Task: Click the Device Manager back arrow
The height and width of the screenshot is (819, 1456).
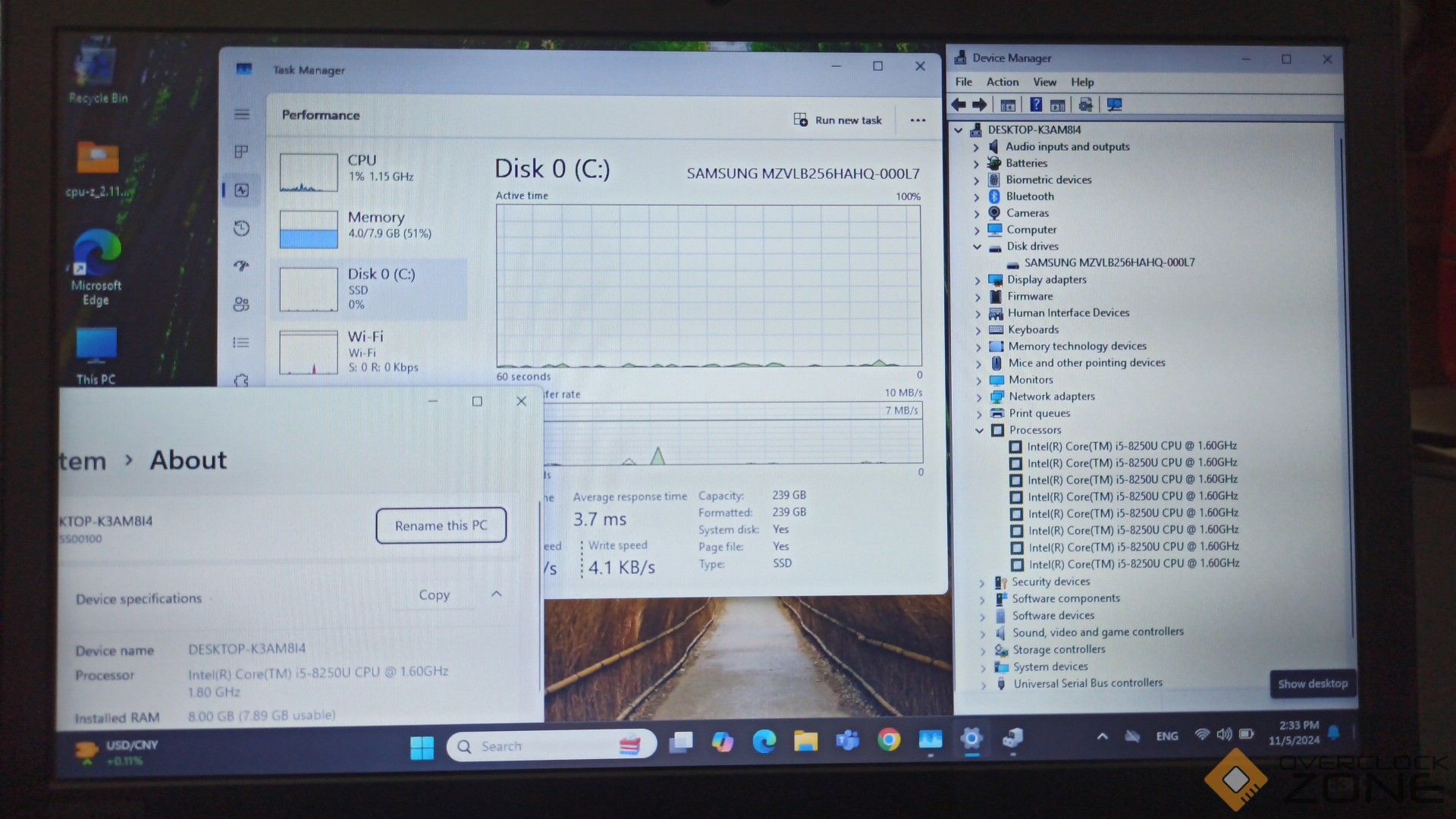Action: click(x=959, y=105)
